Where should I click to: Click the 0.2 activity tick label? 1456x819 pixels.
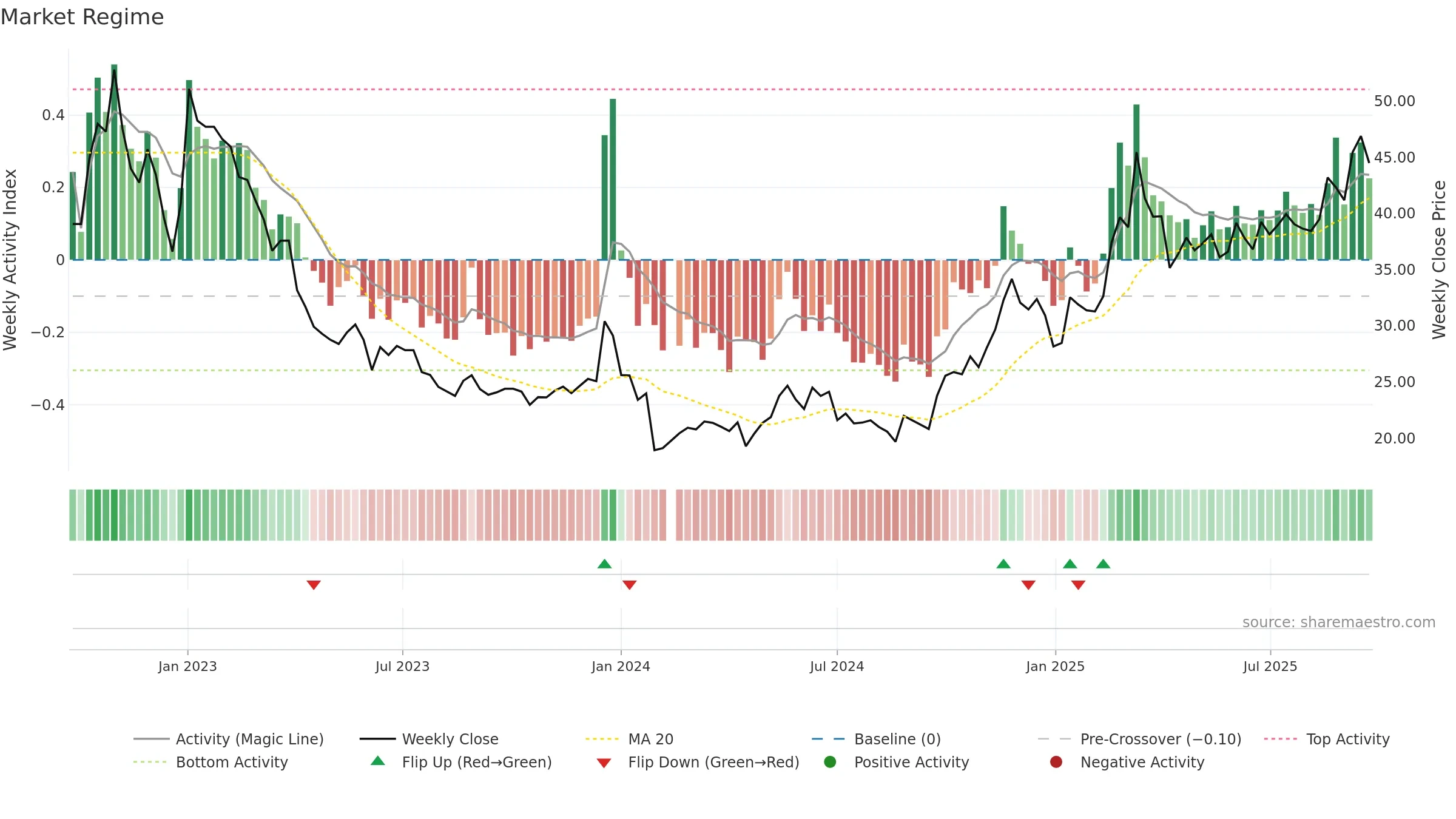pyautogui.click(x=53, y=187)
